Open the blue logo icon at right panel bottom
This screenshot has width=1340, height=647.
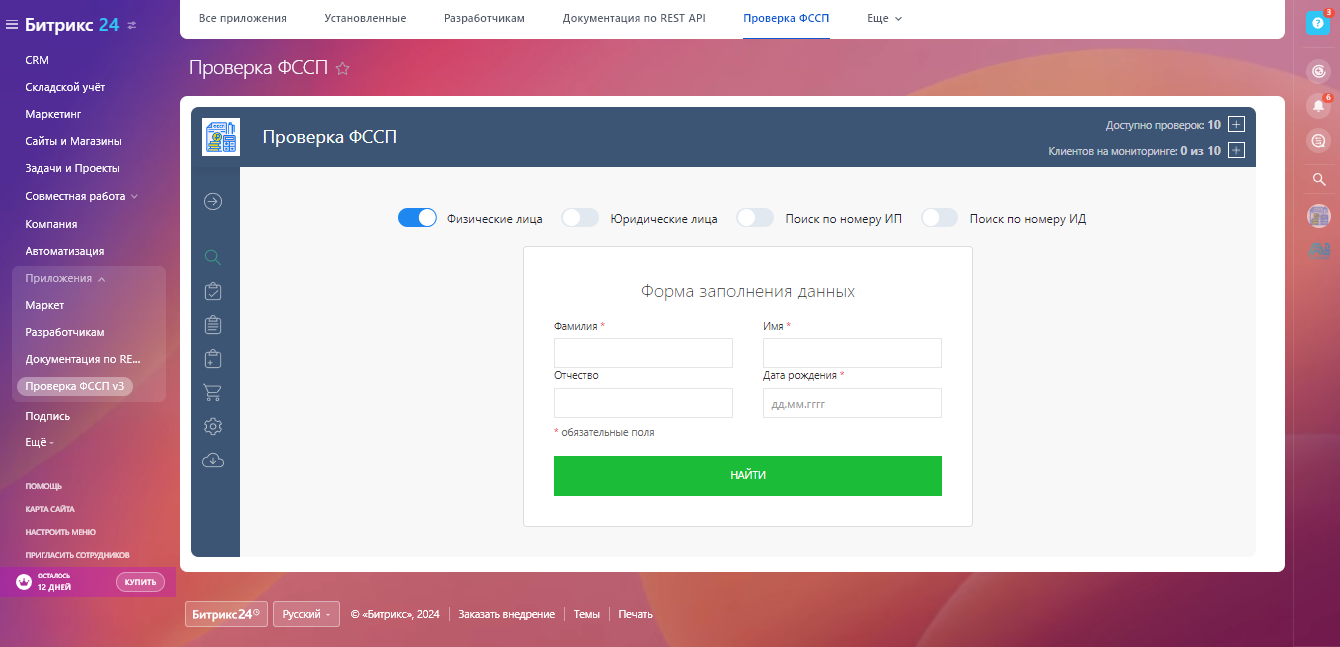pyautogui.click(x=1319, y=251)
